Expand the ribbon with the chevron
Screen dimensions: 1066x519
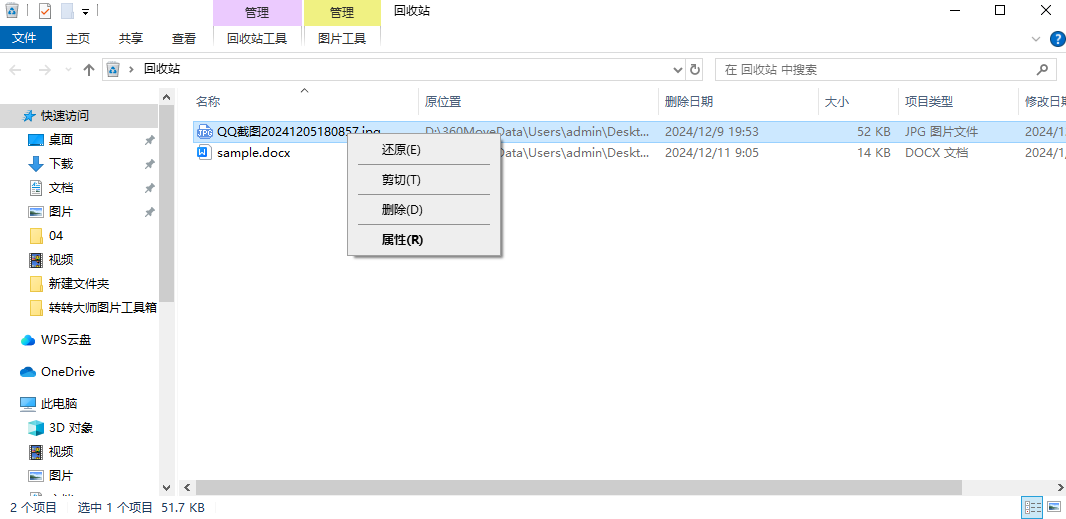(1035, 39)
